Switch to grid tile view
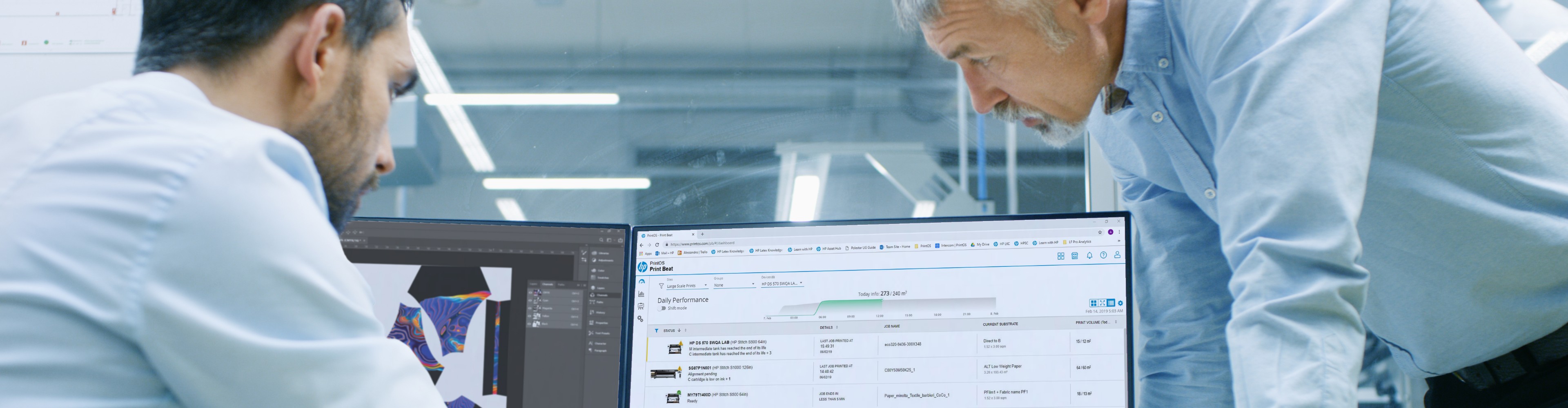1568x408 pixels. (1094, 303)
